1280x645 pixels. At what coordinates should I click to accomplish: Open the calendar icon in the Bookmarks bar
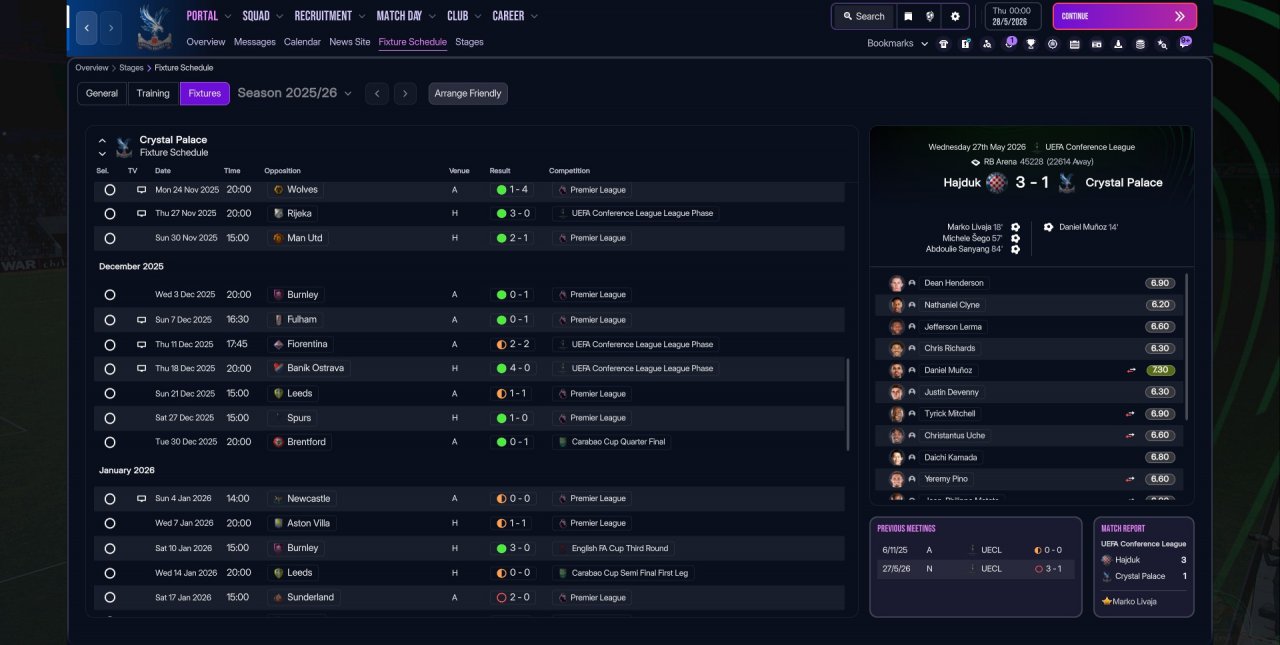pyautogui.click(x=1074, y=44)
